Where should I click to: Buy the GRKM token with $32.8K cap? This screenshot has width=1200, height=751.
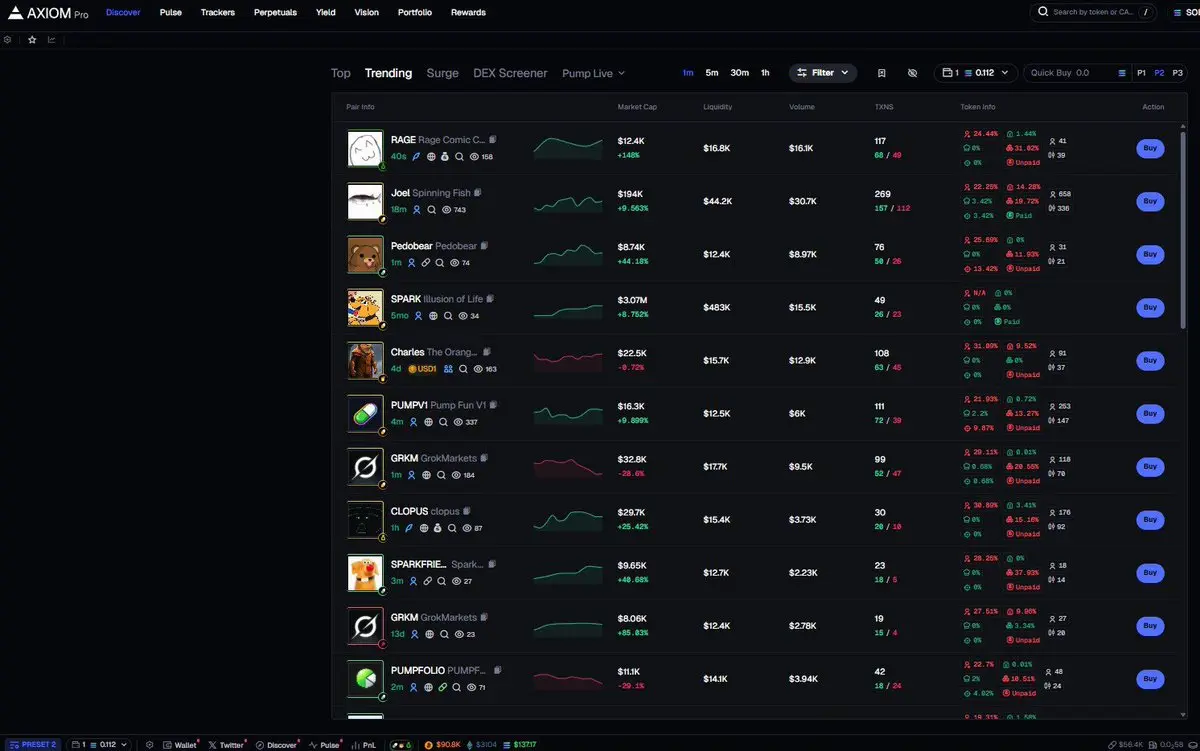pos(1150,466)
